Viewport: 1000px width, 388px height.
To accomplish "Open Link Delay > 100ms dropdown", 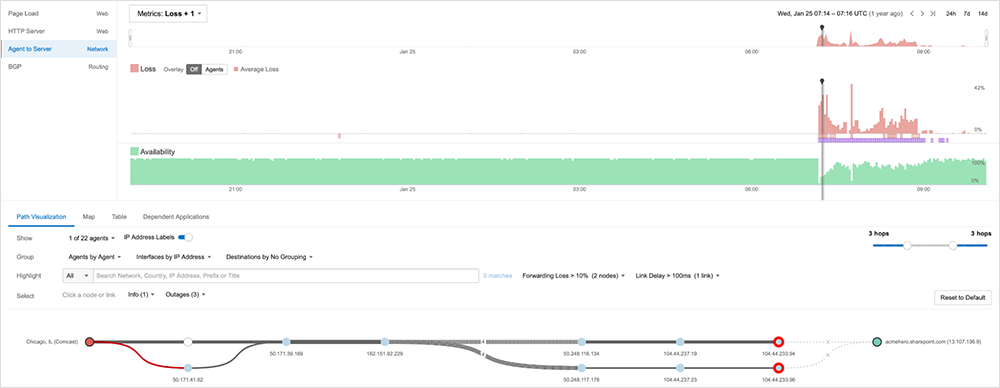I will (x=677, y=276).
